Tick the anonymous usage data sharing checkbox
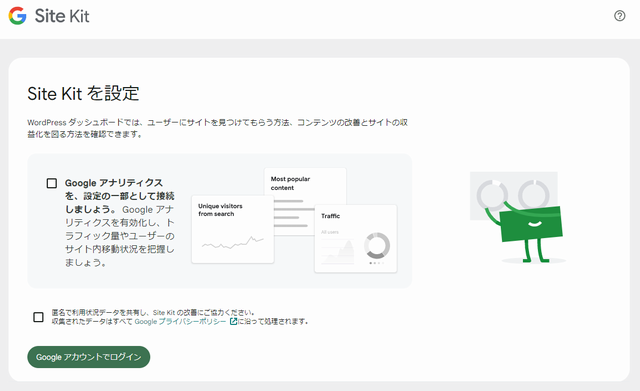Viewport: 640px width, 391px height. click(38, 317)
